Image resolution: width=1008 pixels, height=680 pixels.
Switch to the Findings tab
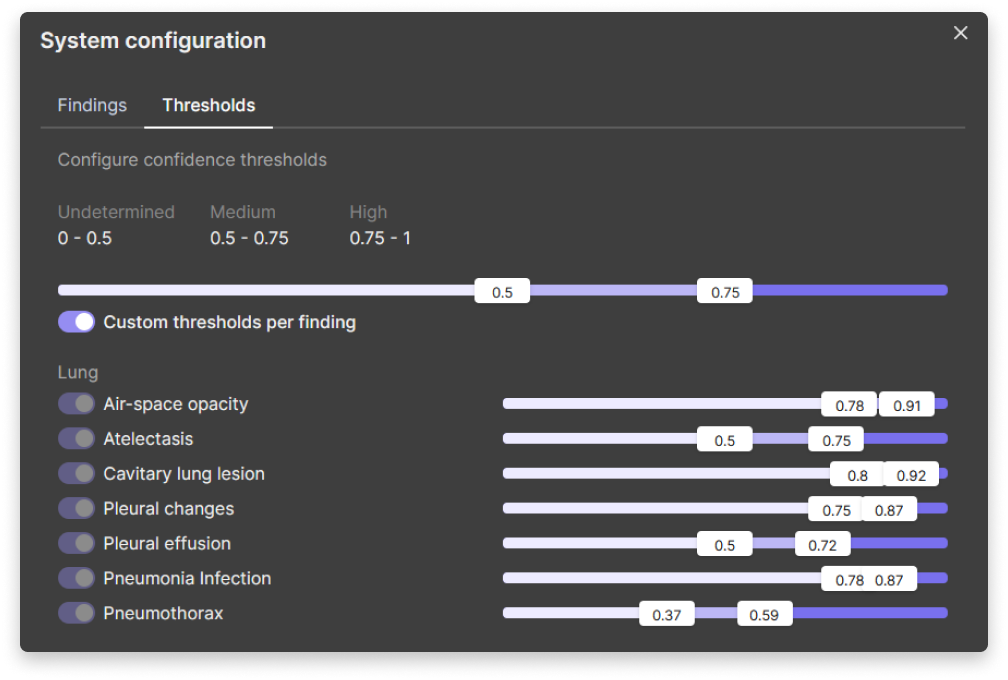tap(92, 105)
